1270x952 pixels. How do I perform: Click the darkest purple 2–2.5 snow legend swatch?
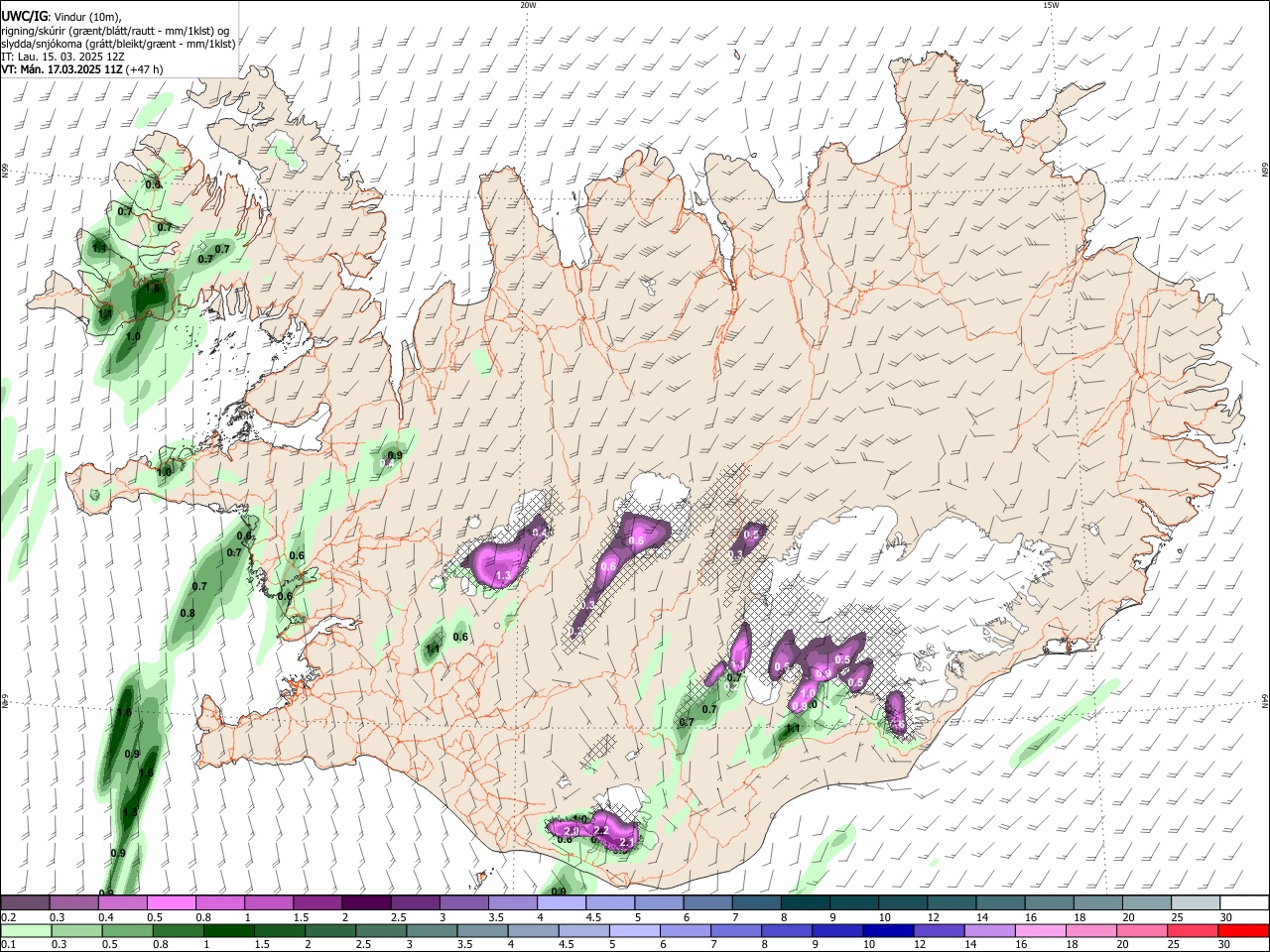point(366,903)
